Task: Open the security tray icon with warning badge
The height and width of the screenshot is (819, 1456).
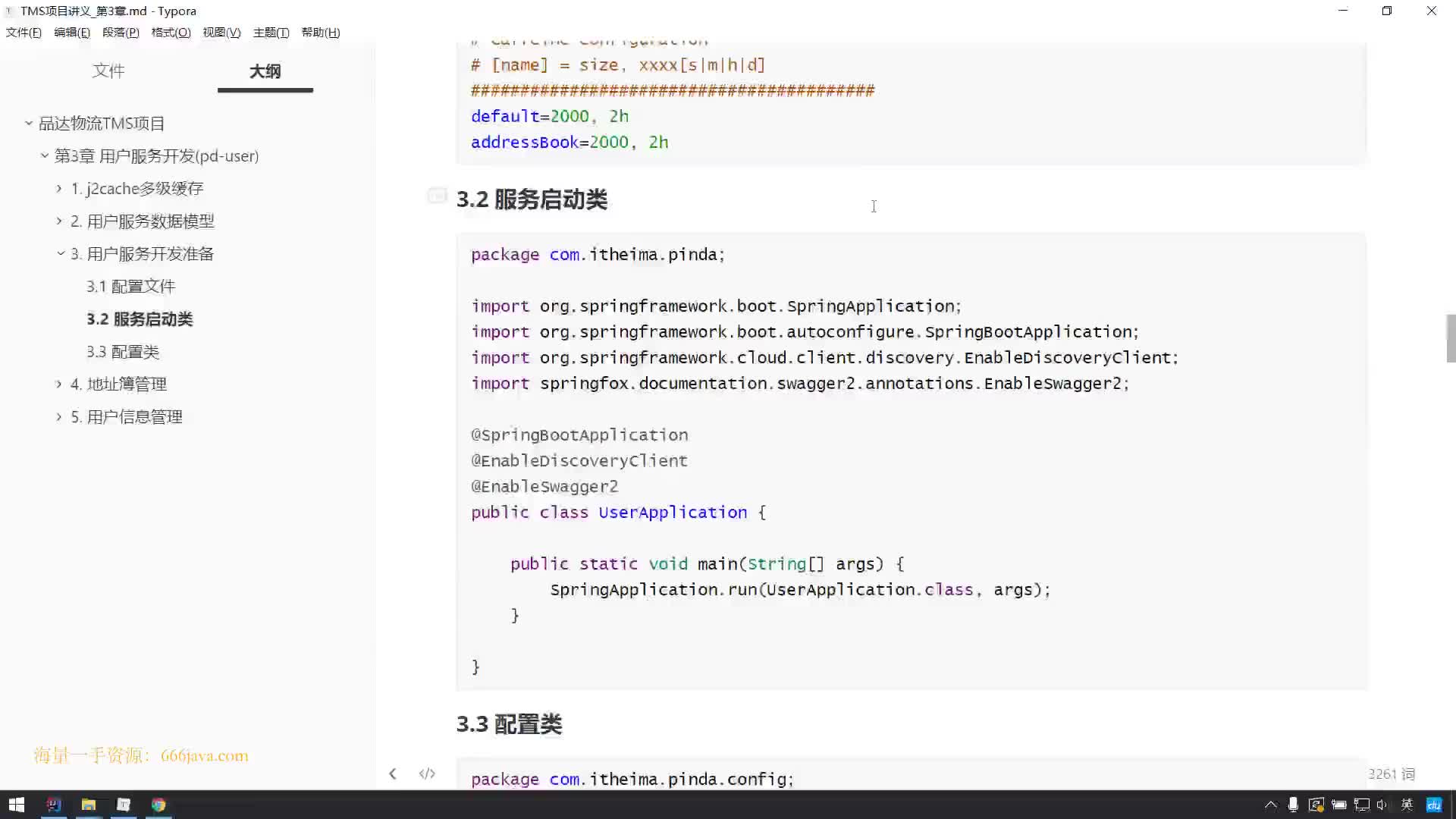Action: pos(1316,805)
